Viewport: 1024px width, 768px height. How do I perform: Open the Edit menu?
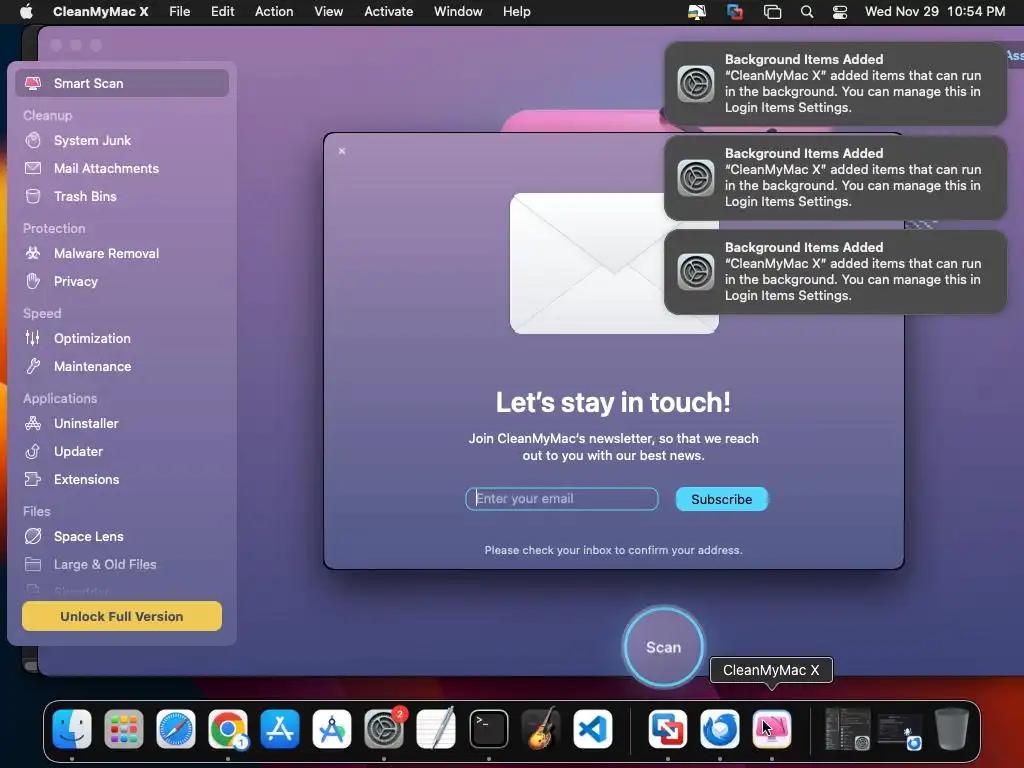tap(223, 12)
